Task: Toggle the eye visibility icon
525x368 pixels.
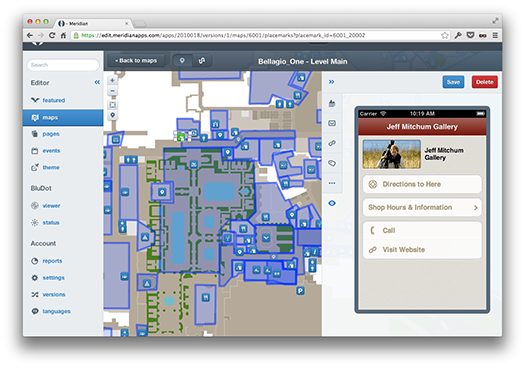Action: pyautogui.click(x=332, y=203)
